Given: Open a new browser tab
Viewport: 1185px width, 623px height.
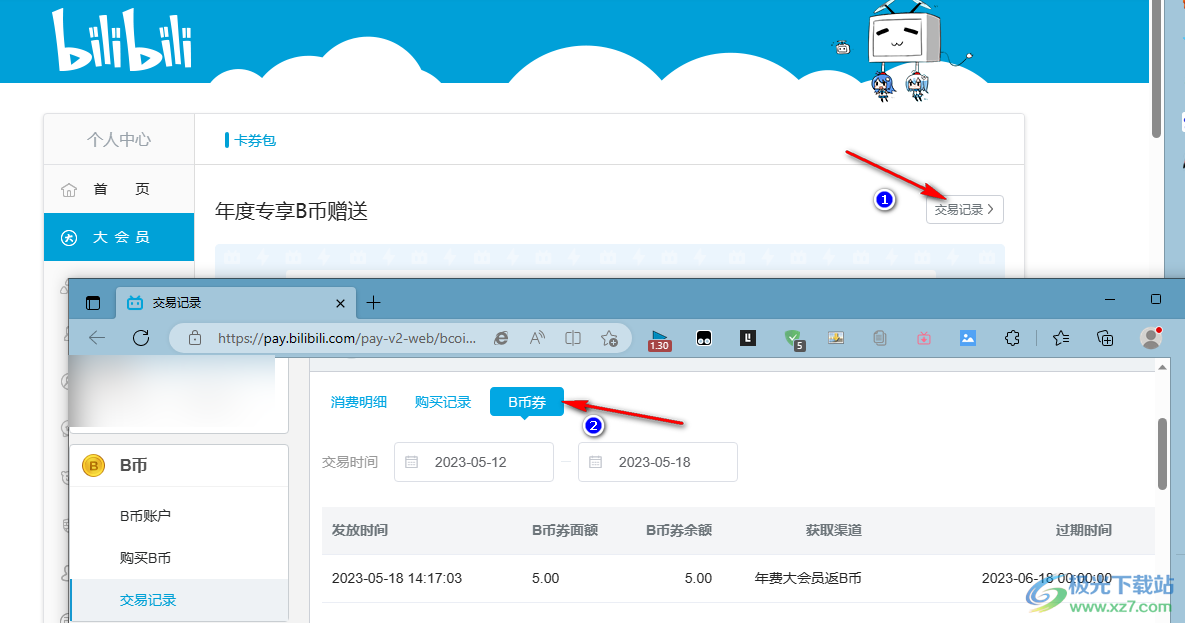Looking at the screenshot, I should click(x=373, y=303).
